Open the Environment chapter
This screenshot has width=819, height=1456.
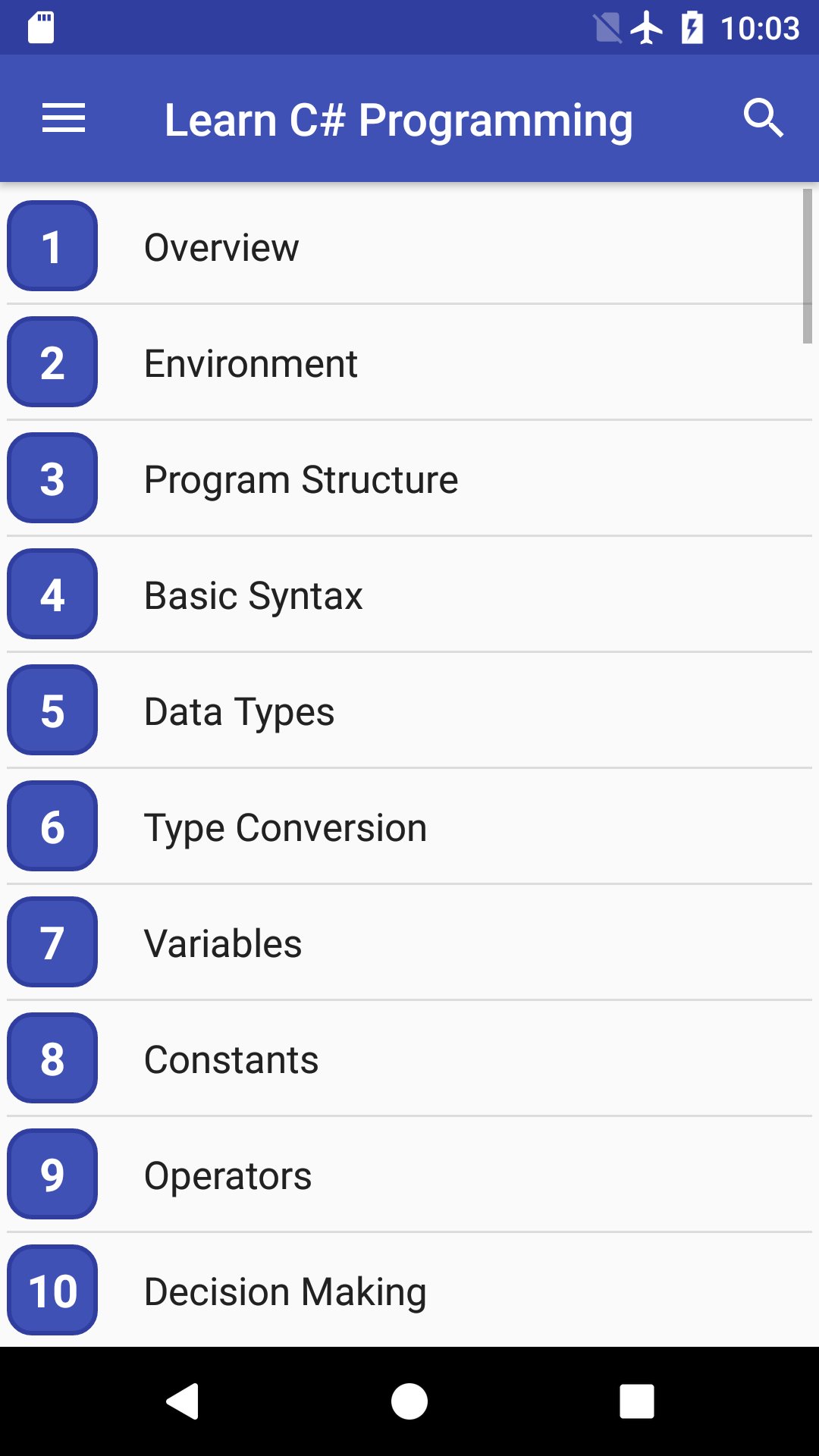tap(250, 363)
